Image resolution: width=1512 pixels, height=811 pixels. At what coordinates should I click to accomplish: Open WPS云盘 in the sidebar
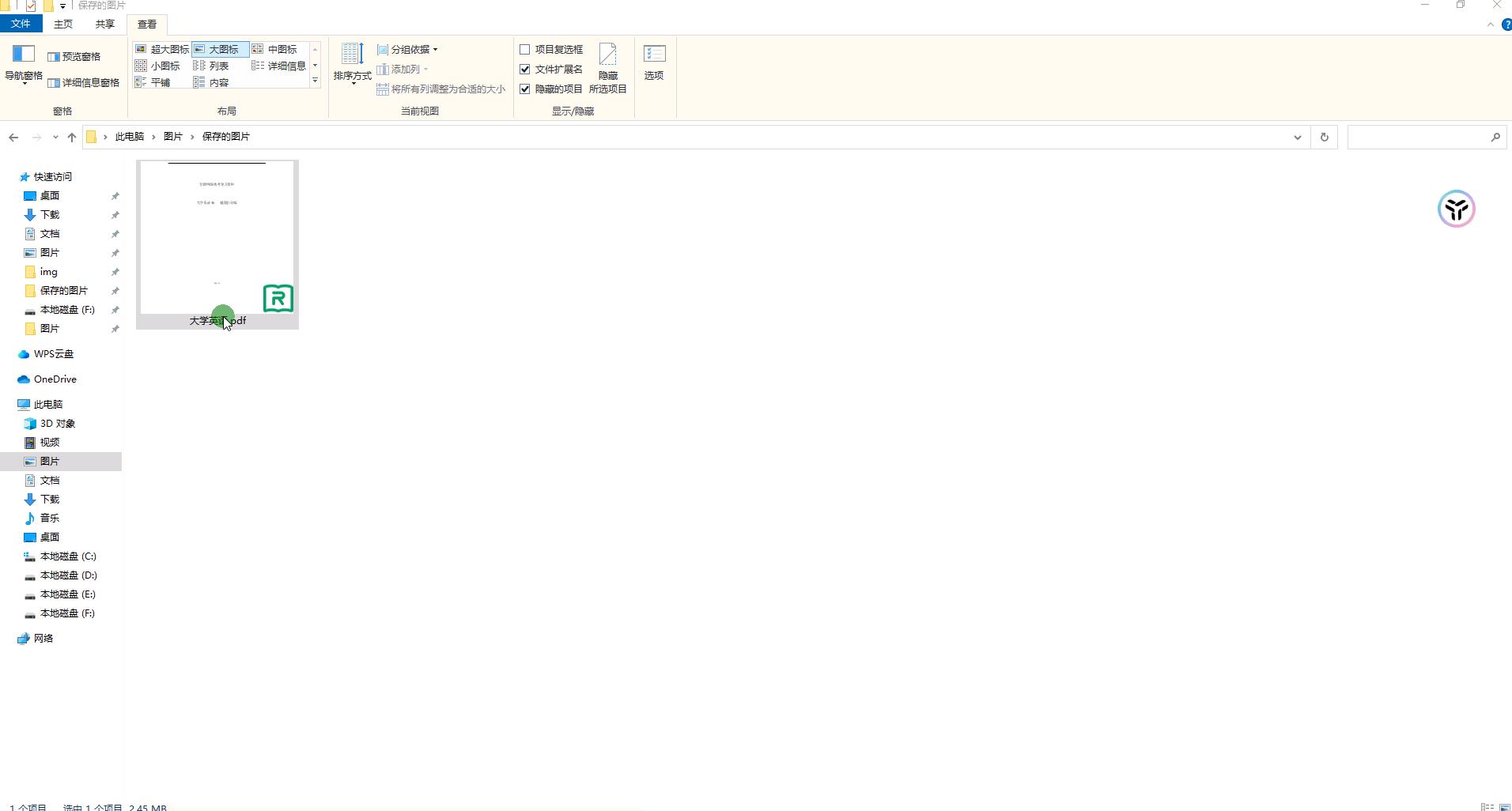[53, 354]
